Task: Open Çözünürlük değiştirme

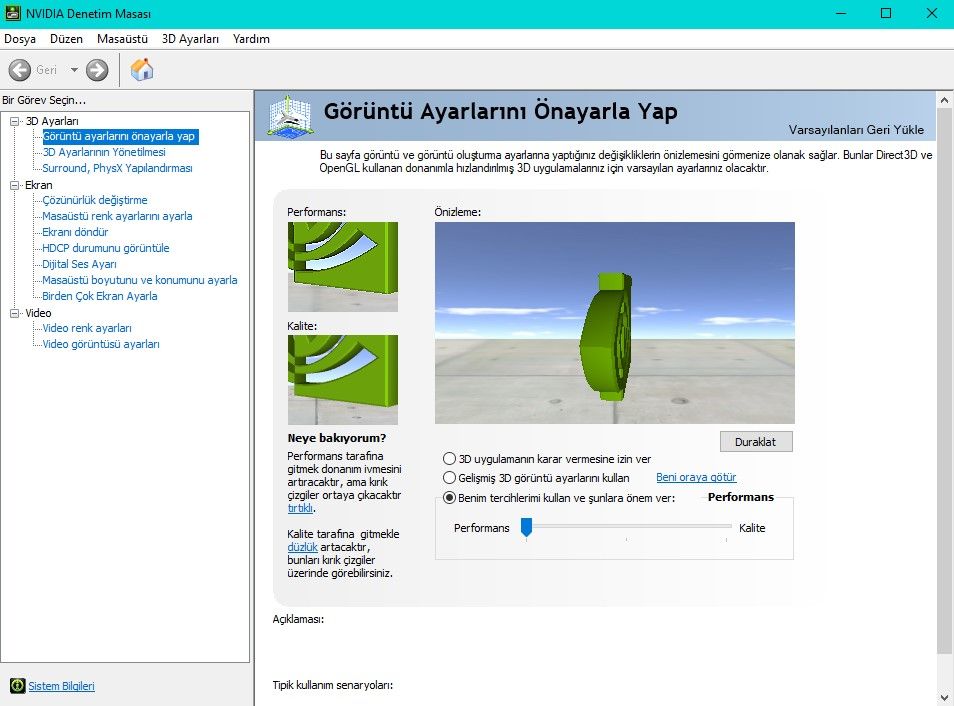Action: (95, 200)
